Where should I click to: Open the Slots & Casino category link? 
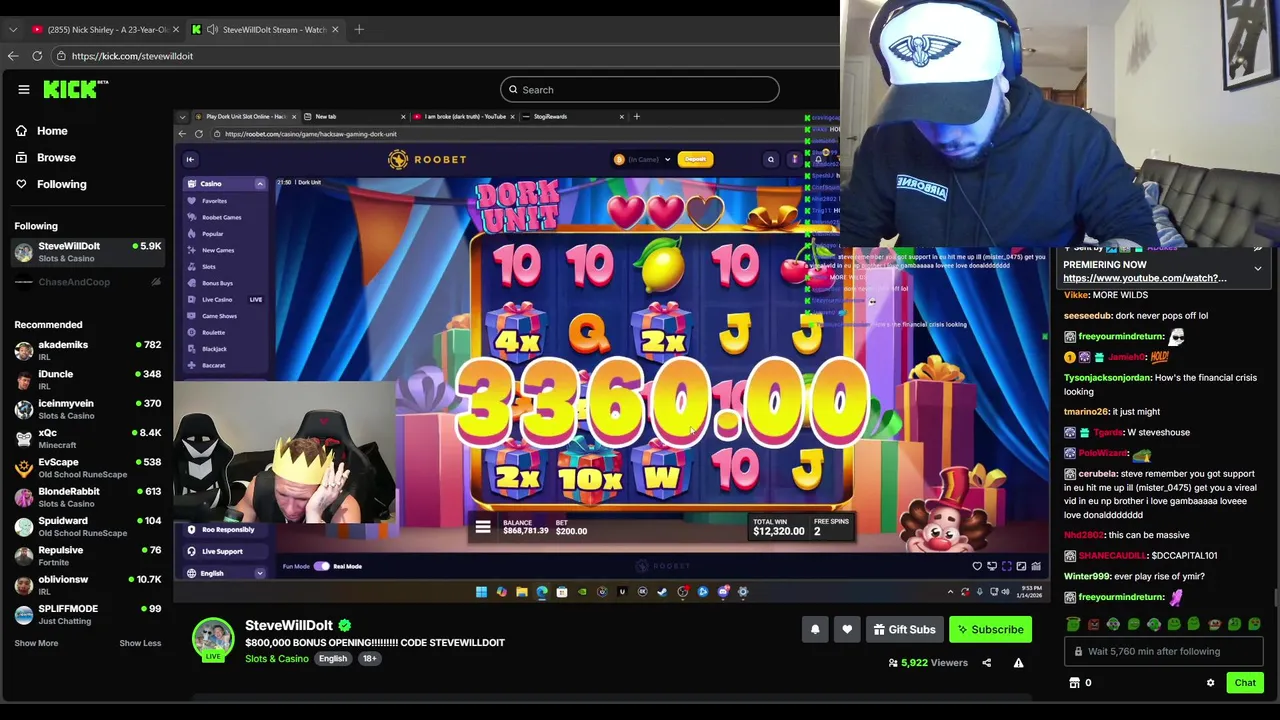pos(277,659)
